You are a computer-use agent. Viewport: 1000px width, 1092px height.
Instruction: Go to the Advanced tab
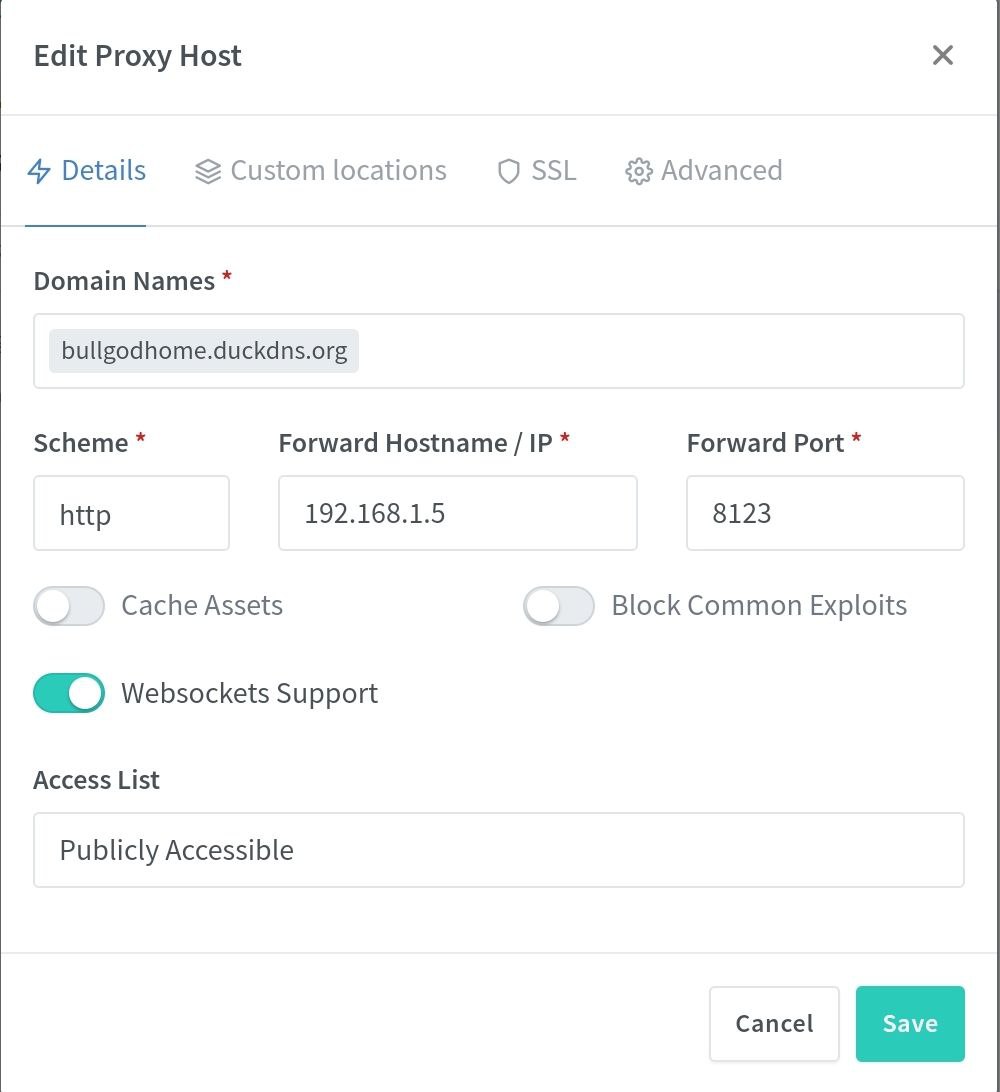[x=721, y=171]
